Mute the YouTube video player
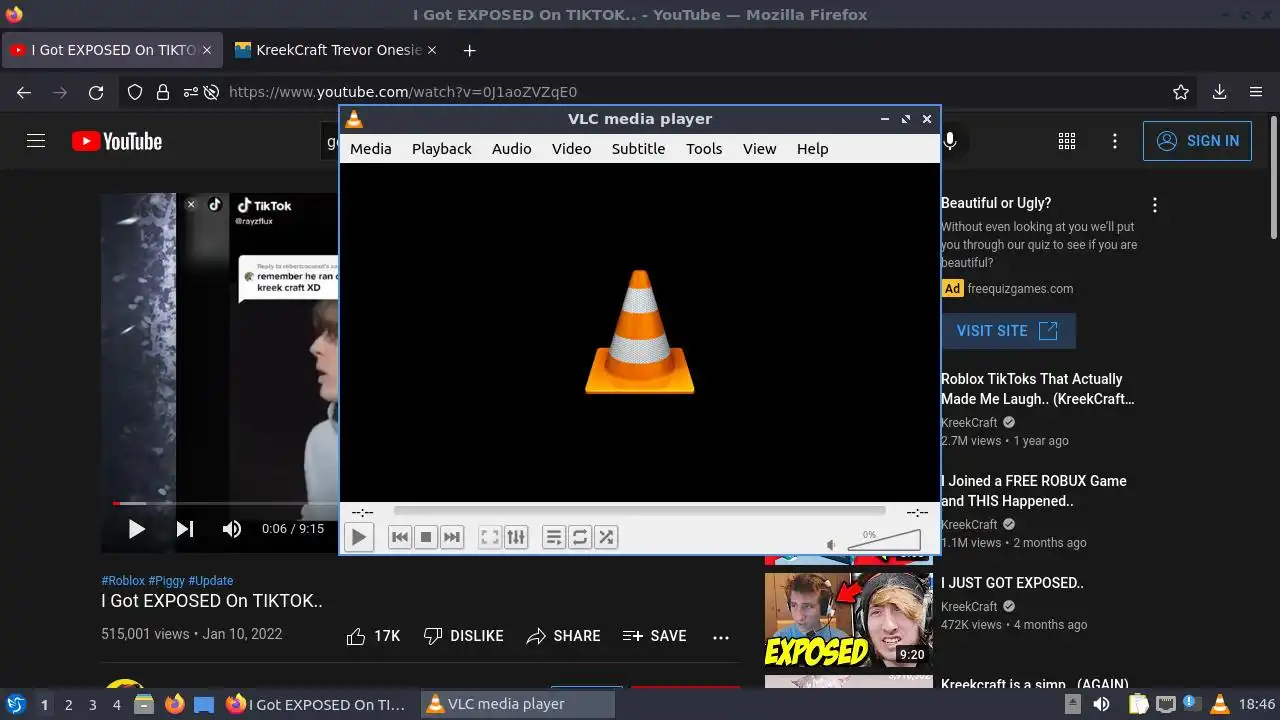The width and height of the screenshot is (1280, 720). (x=232, y=529)
